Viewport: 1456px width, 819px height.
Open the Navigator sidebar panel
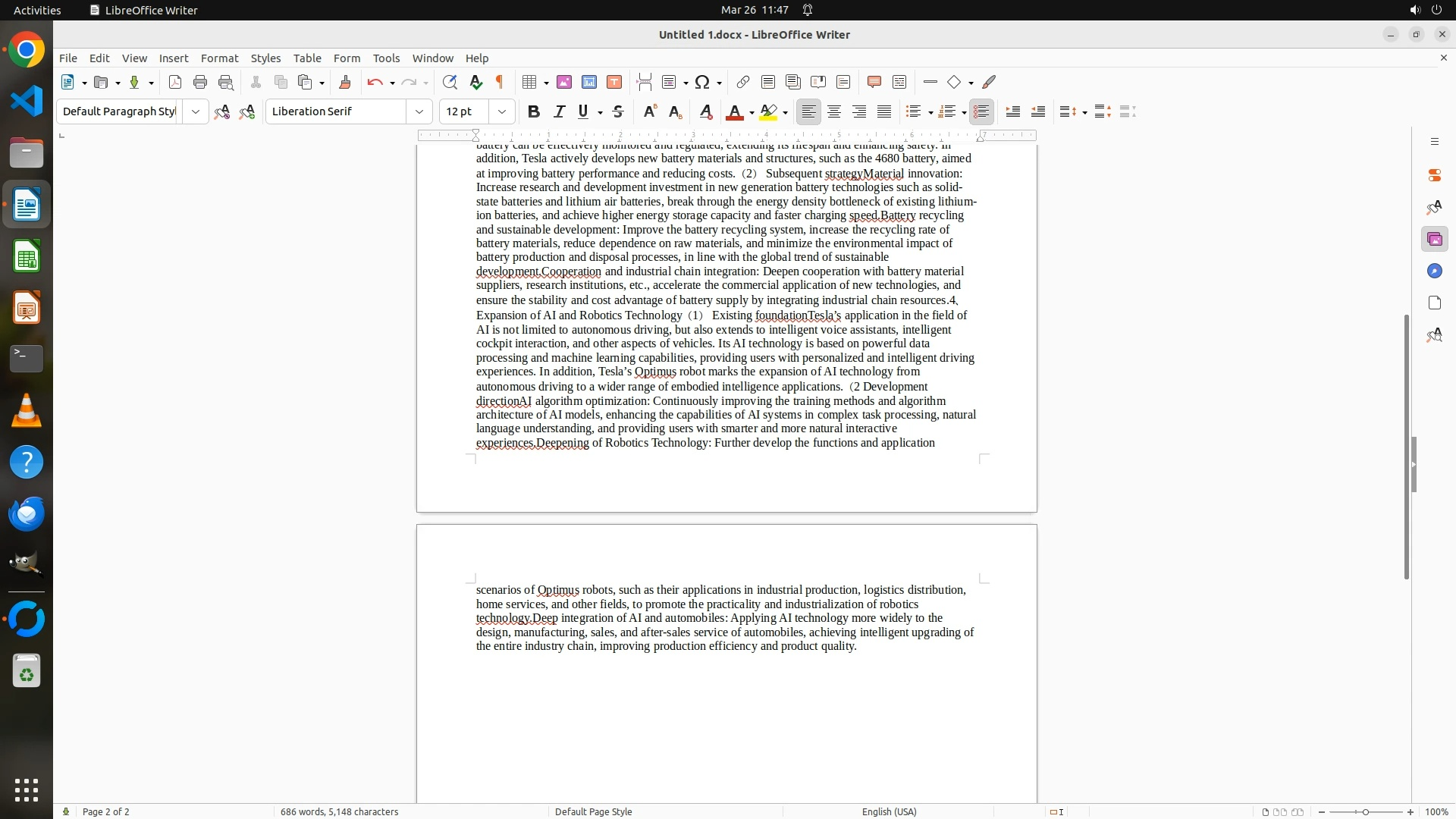(x=1434, y=271)
